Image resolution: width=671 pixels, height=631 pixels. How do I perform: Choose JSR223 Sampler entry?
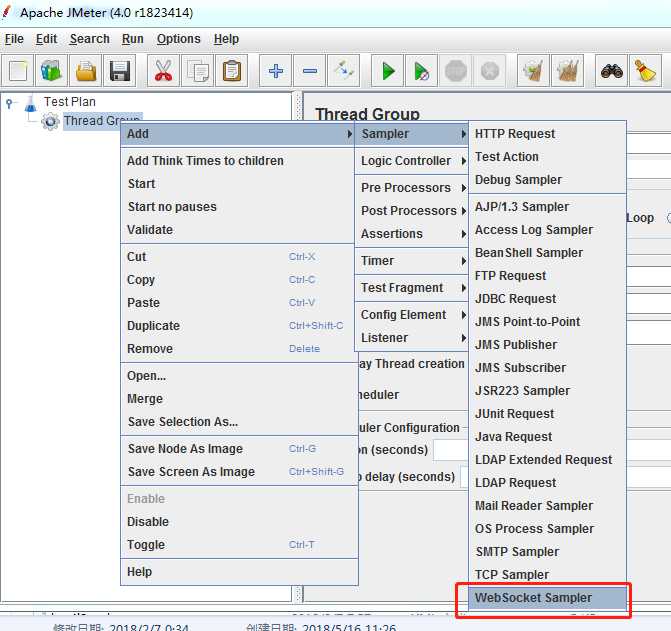coord(548,391)
